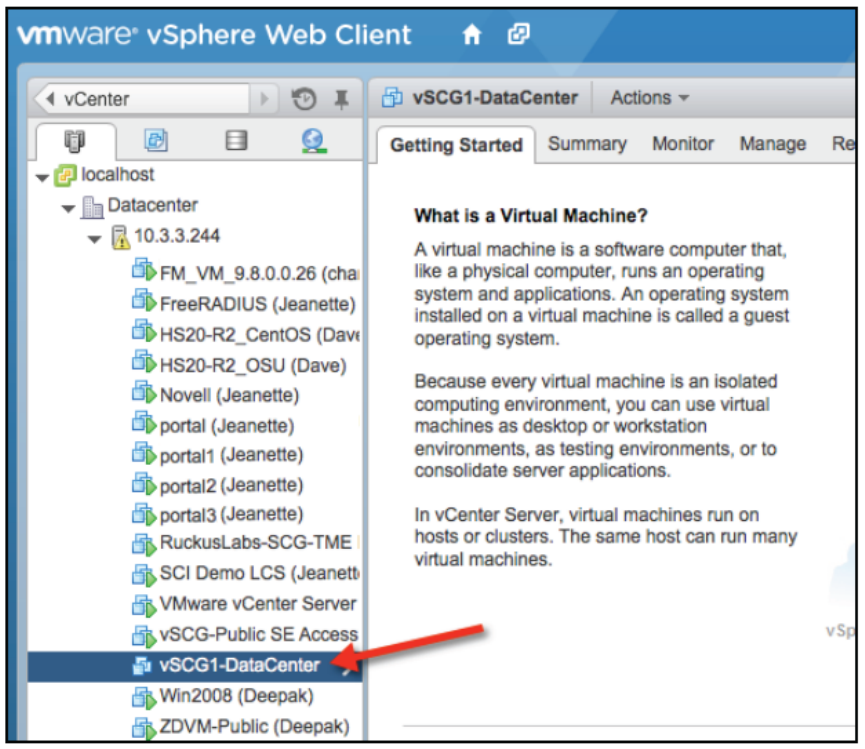
Task: Click the vCenter breadcrumb label
Action: (x=97, y=99)
